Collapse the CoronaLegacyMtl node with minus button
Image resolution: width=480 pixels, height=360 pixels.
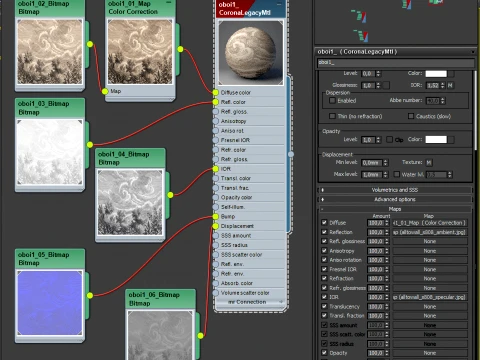pyautogui.click(x=279, y=4)
